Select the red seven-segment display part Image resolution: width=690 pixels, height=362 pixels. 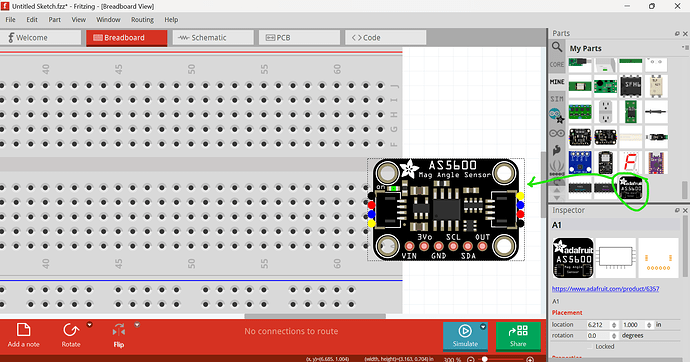[631, 162]
